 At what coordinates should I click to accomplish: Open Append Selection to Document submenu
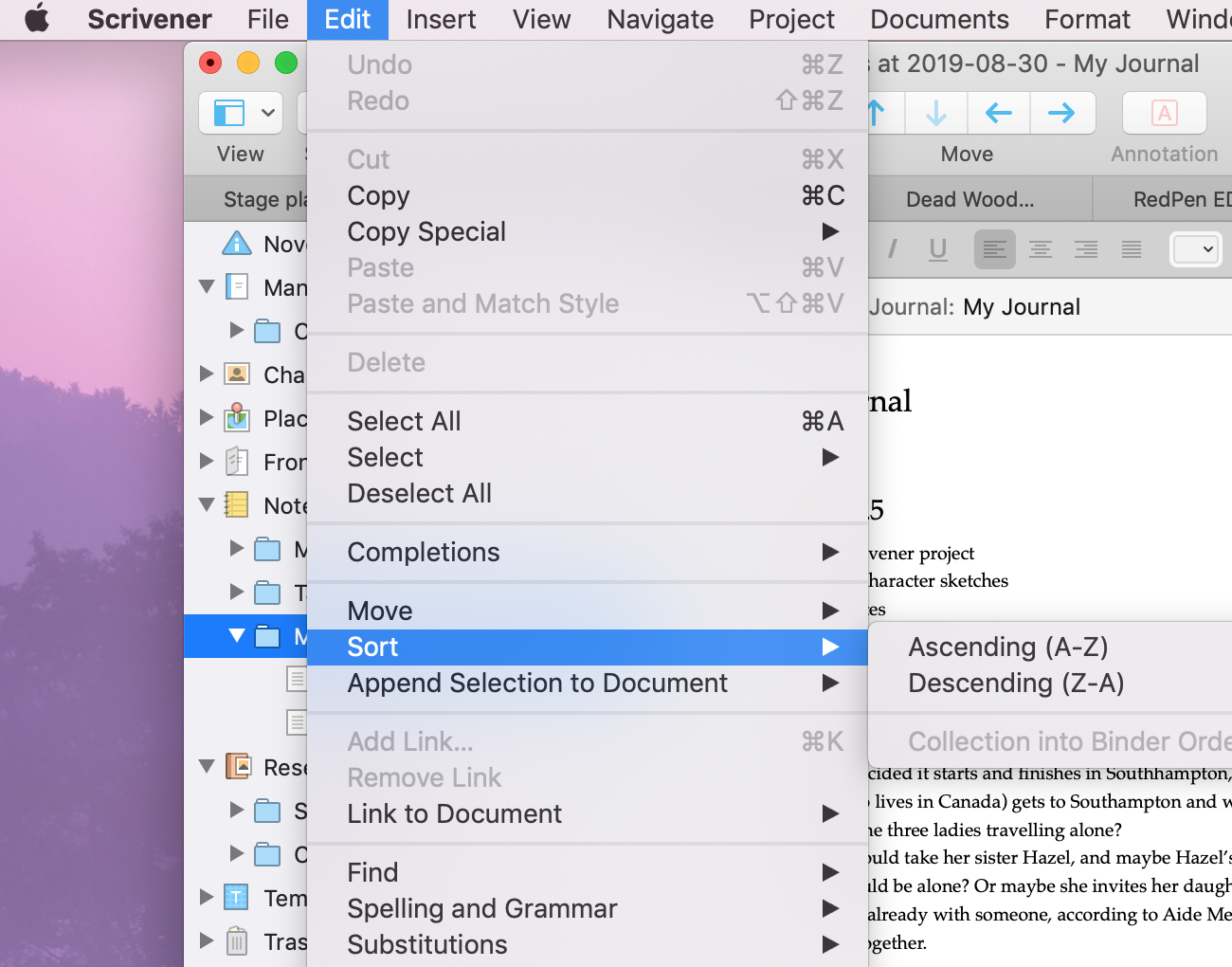tap(588, 683)
